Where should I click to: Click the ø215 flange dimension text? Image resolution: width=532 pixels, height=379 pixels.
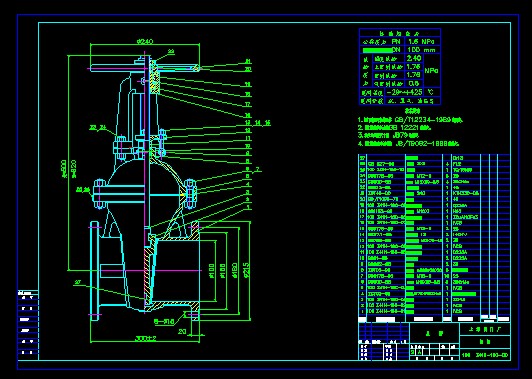coord(246,269)
